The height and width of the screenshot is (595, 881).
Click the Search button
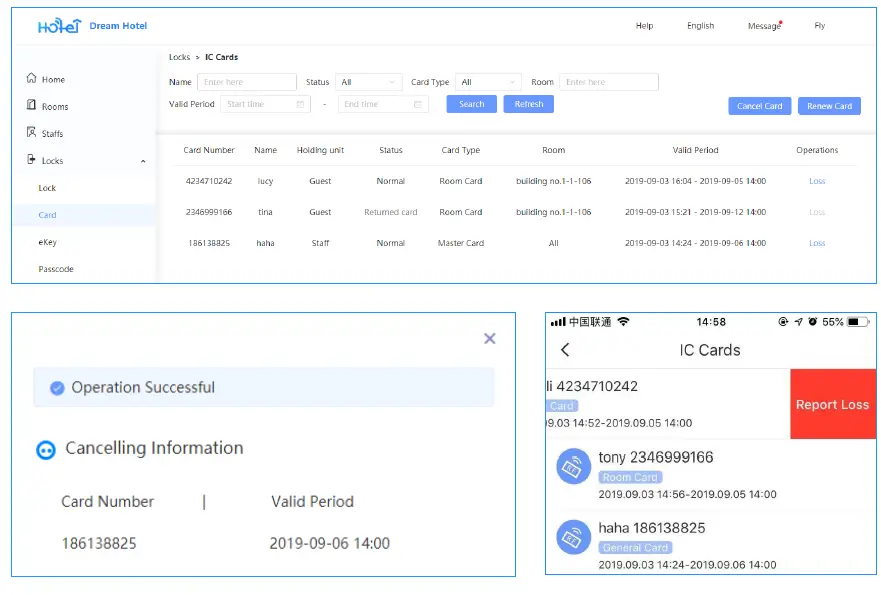pyautogui.click(x=471, y=104)
